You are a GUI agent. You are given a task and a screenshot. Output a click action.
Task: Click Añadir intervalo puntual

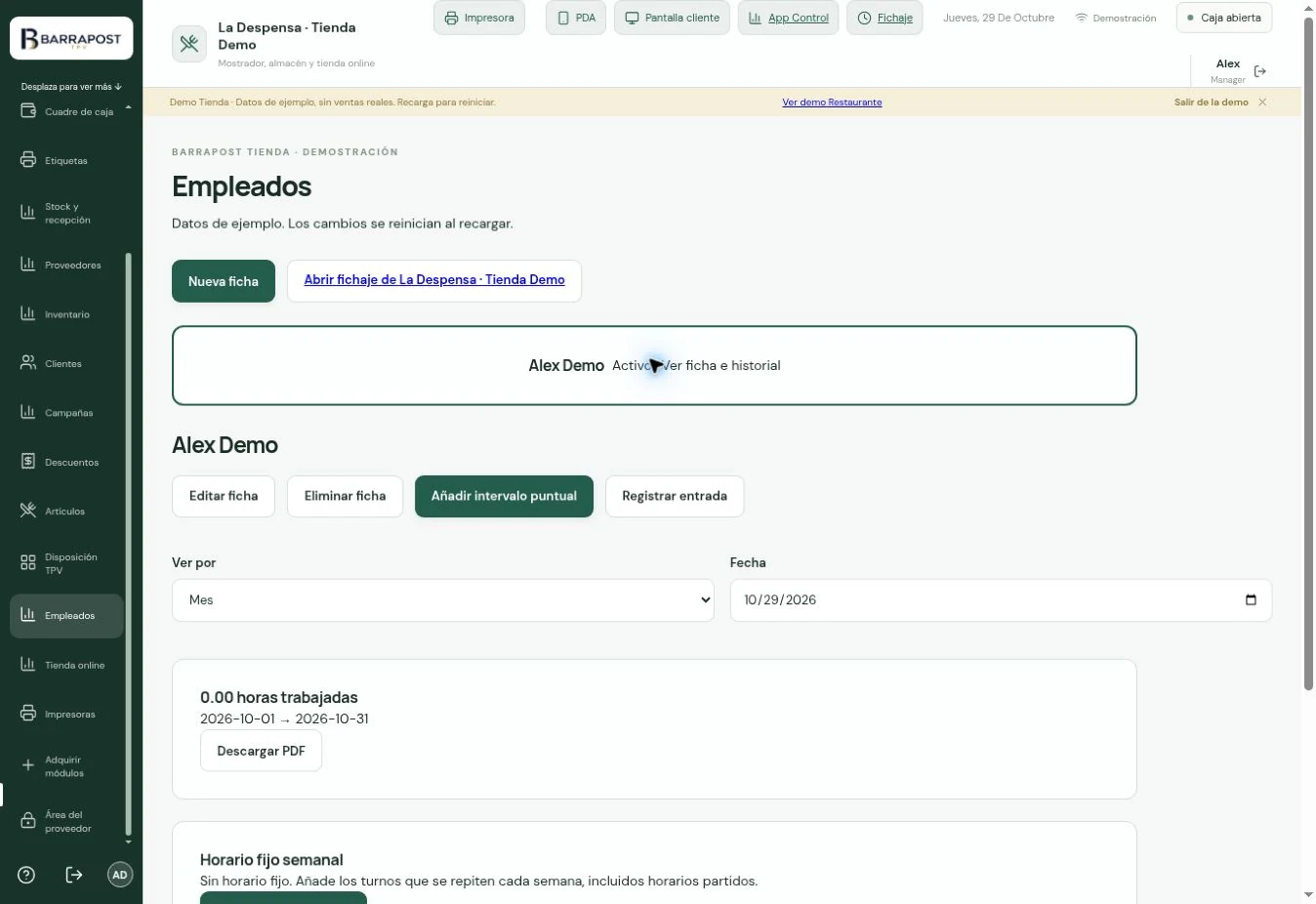tap(504, 496)
